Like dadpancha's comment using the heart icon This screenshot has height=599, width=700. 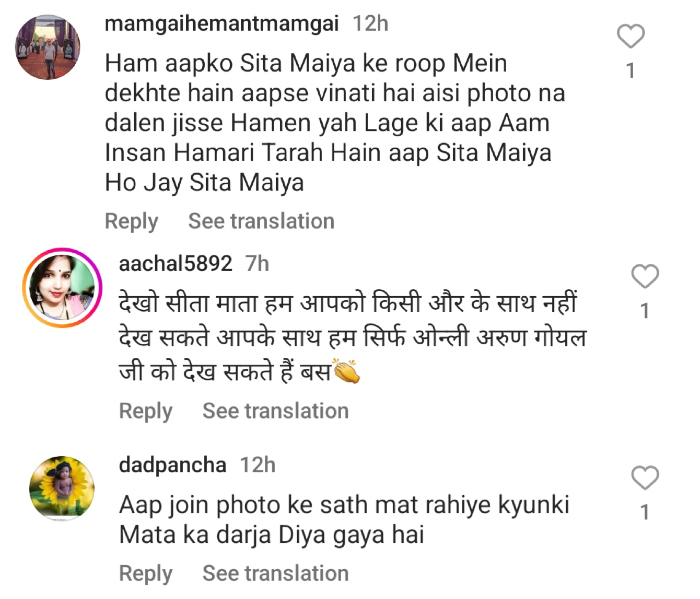(x=646, y=477)
